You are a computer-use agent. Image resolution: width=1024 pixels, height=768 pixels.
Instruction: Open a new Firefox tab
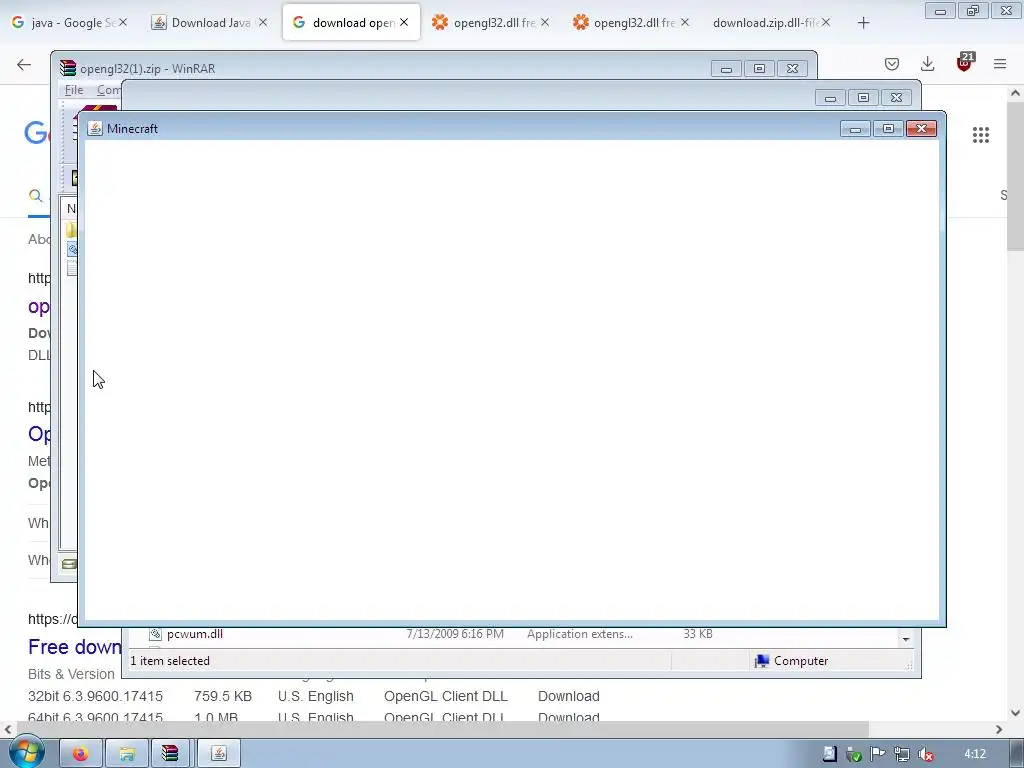pos(863,23)
